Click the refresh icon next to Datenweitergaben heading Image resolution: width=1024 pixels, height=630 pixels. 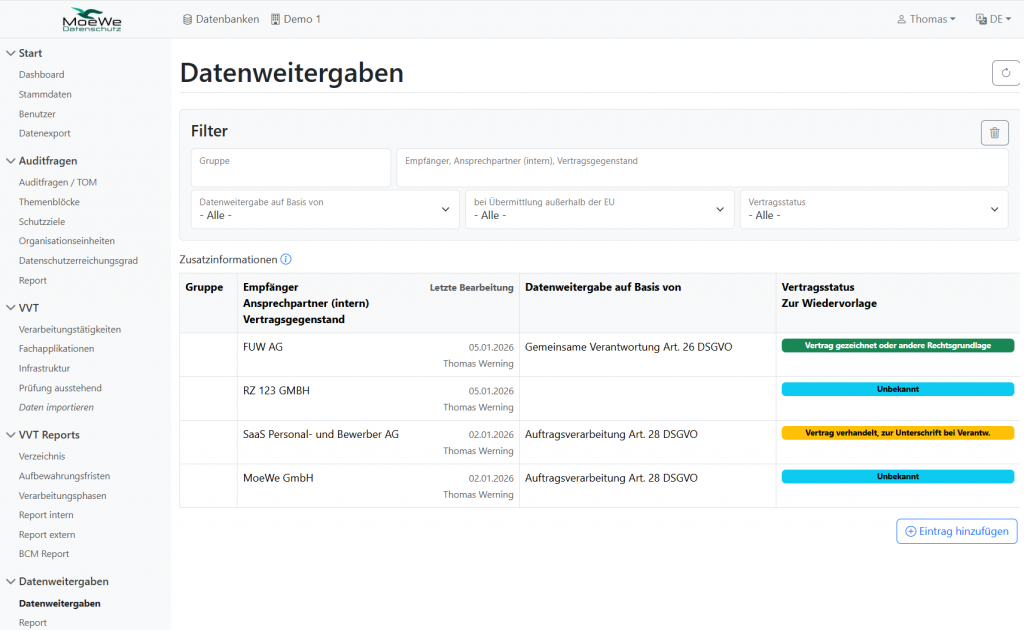tap(1005, 73)
